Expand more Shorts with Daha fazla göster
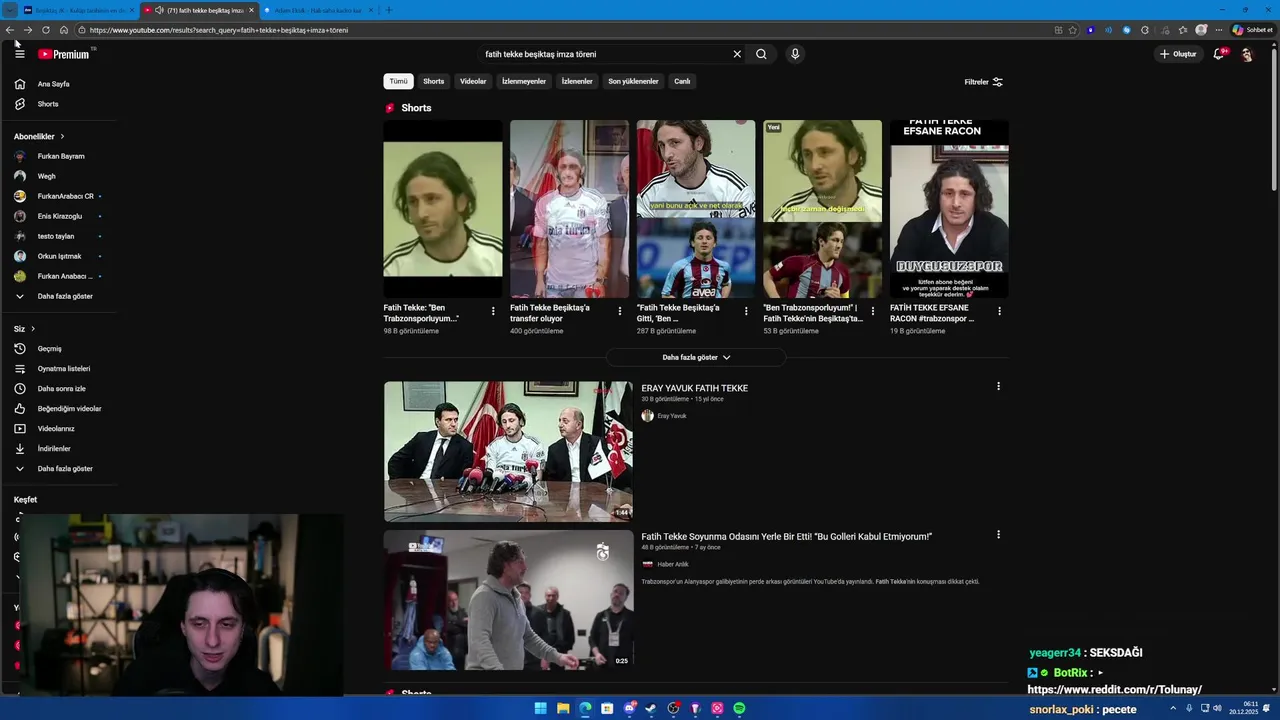This screenshot has height=720, width=1280. [x=696, y=357]
